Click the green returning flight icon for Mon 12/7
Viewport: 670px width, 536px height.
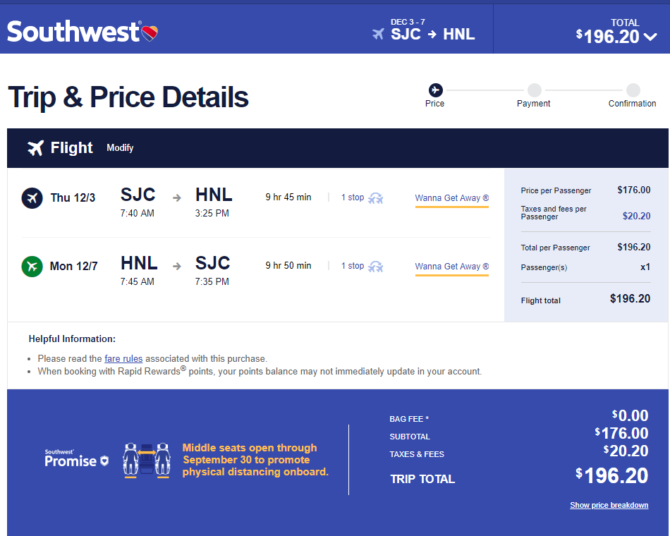coord(32,266)
